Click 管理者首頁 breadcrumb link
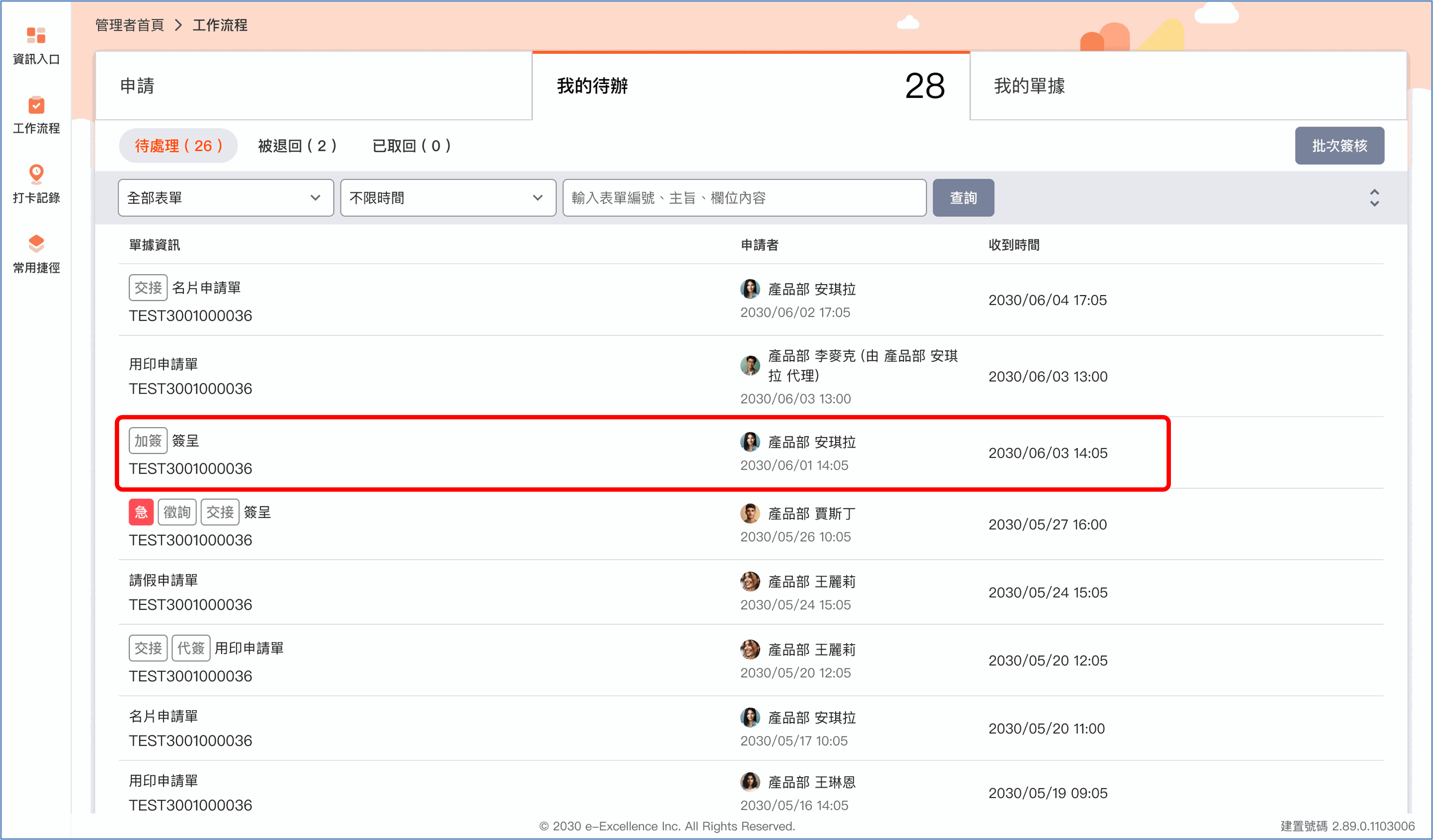 pyautogui.click(x=130, y=25)
